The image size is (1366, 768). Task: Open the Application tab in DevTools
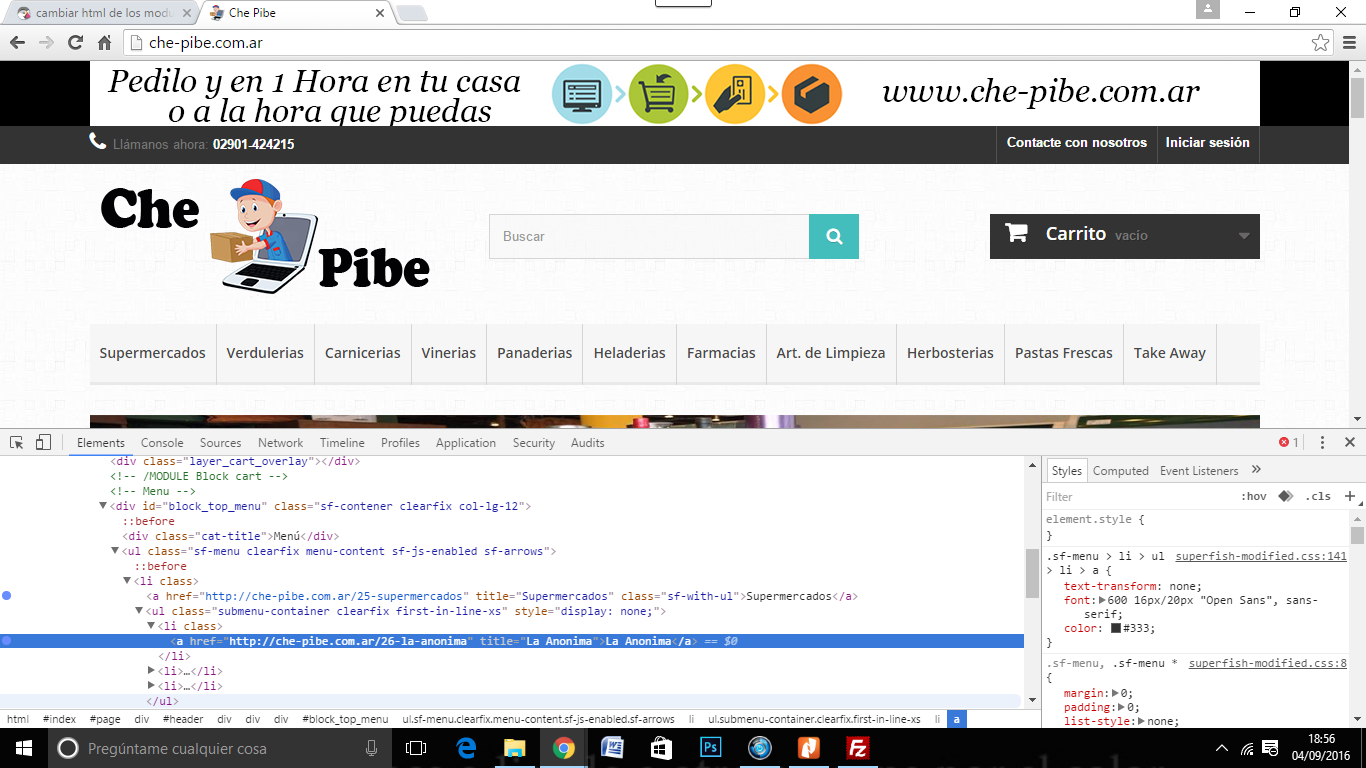(466, 443)
